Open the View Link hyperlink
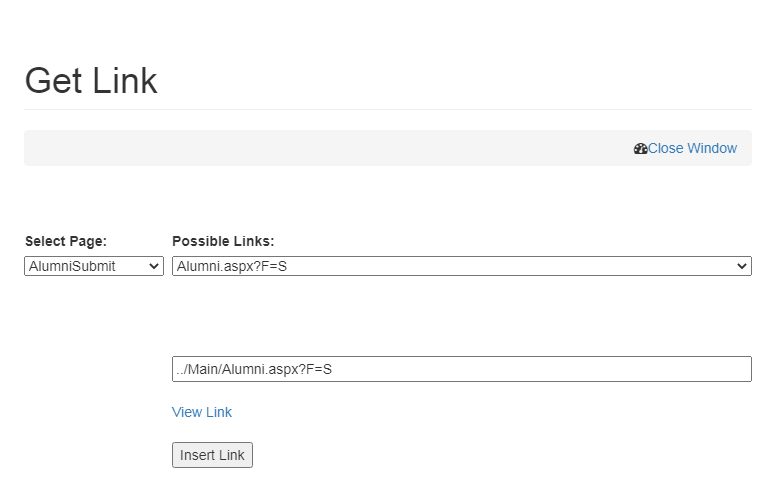Screen dimensions: 775x495 [202, 412]
